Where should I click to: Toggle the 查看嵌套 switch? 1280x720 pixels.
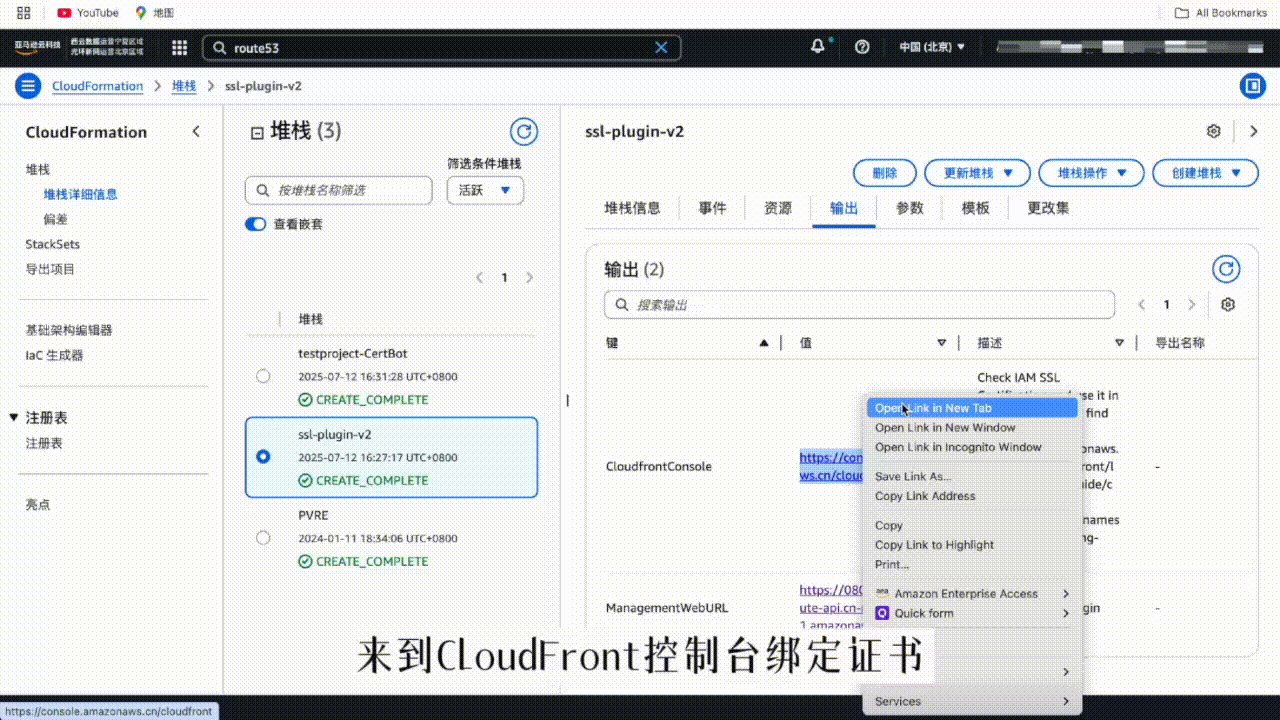tap(255, 224)
